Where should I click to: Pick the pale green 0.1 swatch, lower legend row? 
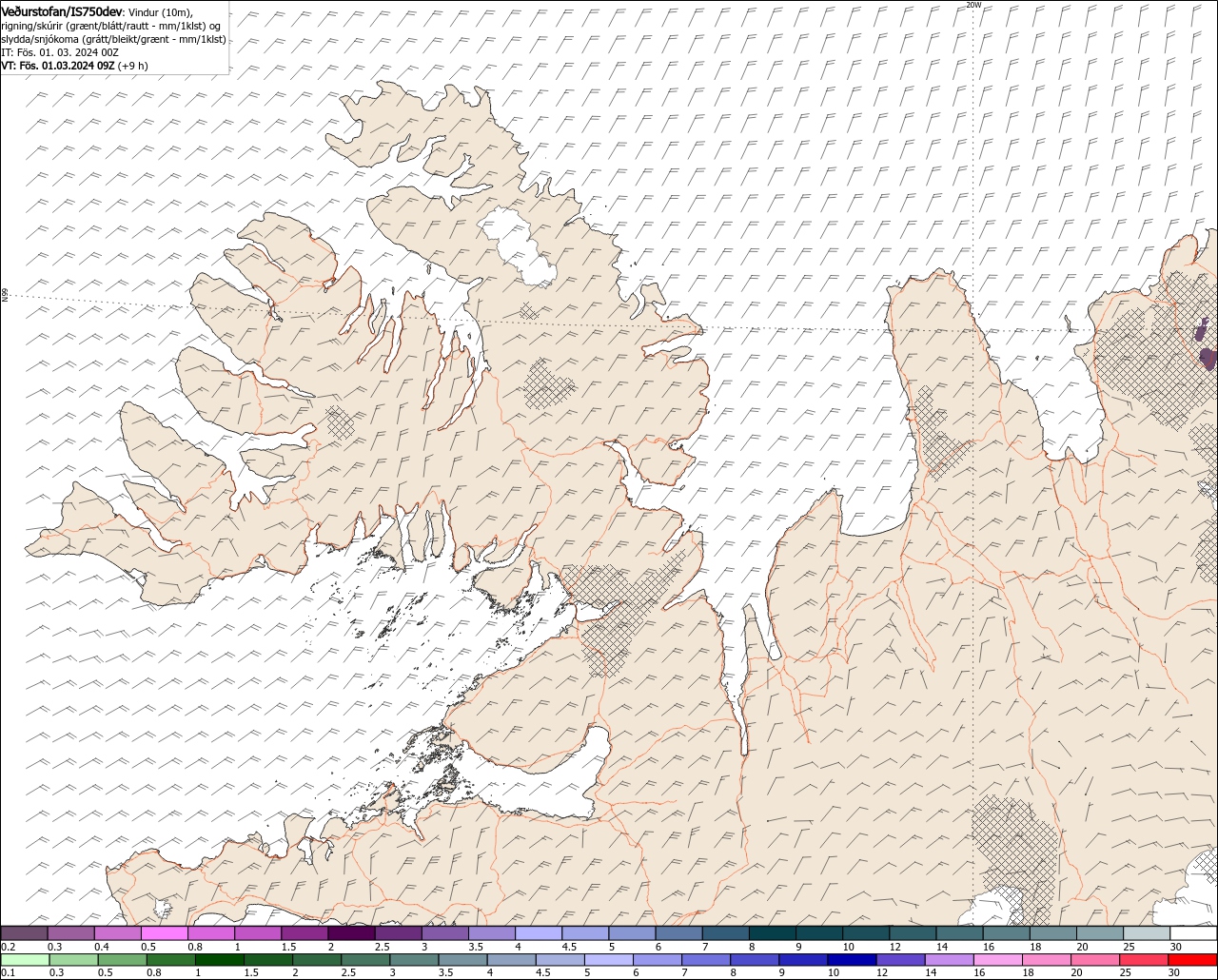tap(25, 960)
